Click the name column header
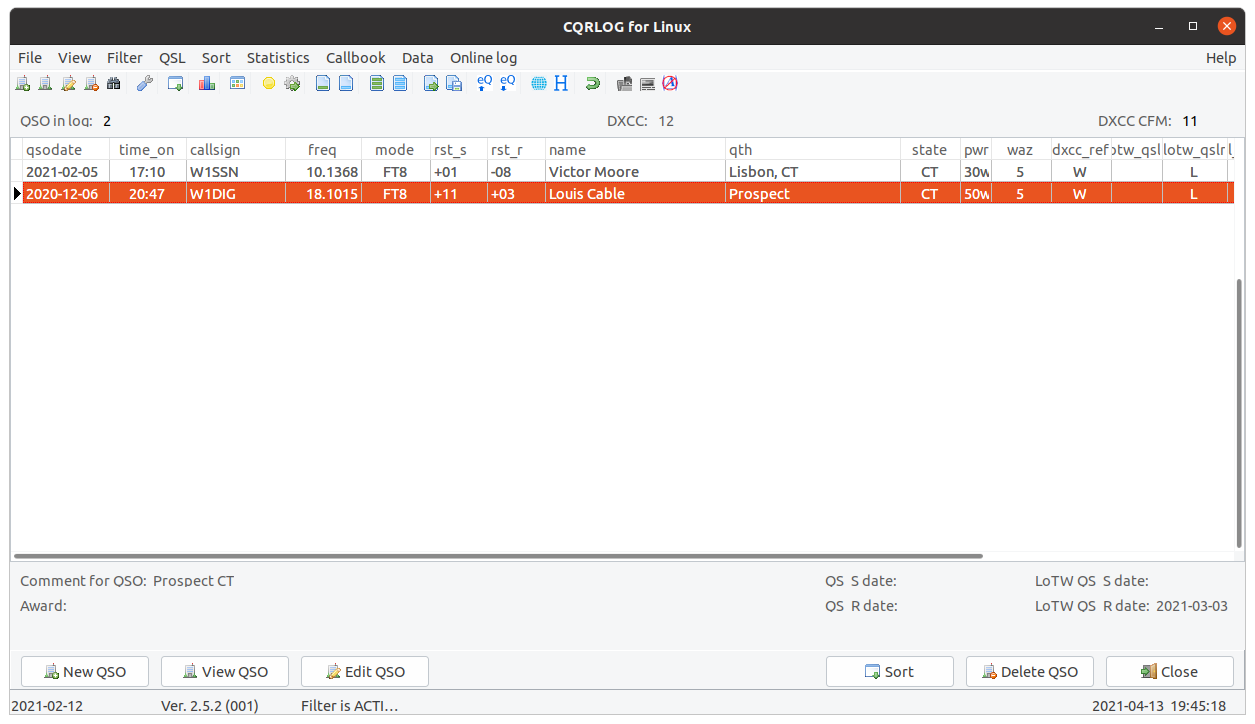1255x724 pixels. (636, 150)
